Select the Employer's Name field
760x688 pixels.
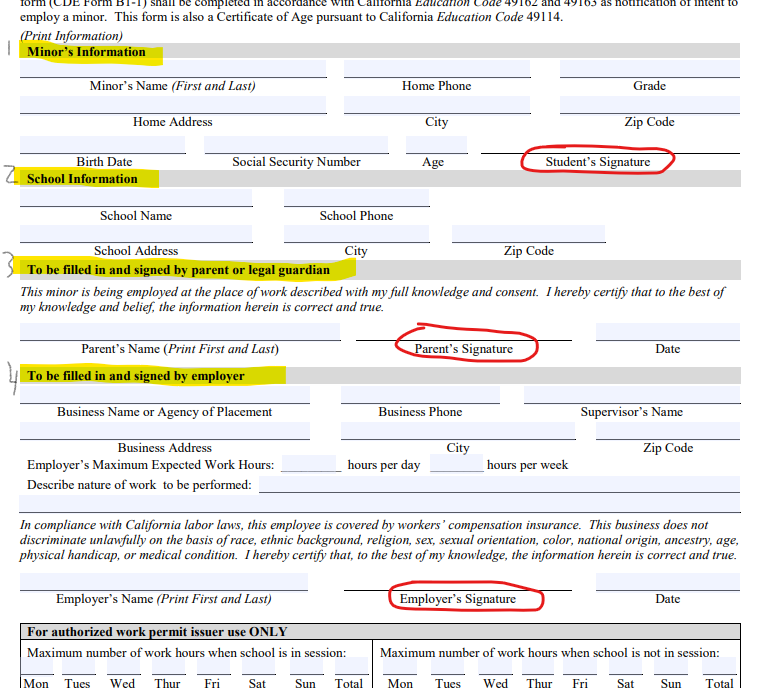[x=164, y=582]
